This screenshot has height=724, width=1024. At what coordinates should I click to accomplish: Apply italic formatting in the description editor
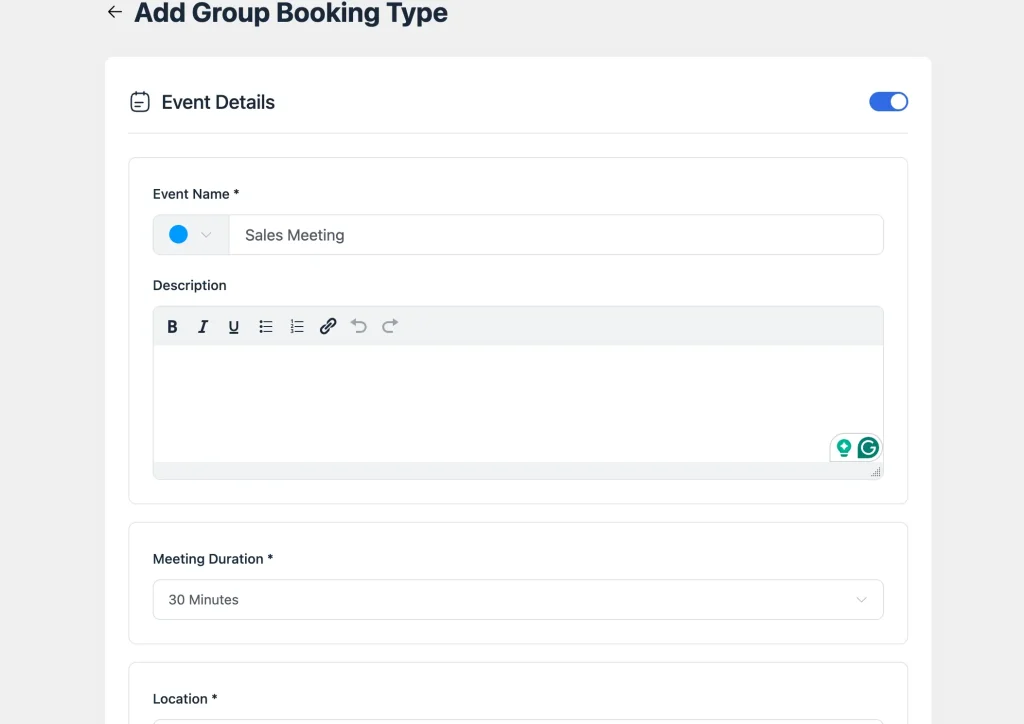click(203, 326)
